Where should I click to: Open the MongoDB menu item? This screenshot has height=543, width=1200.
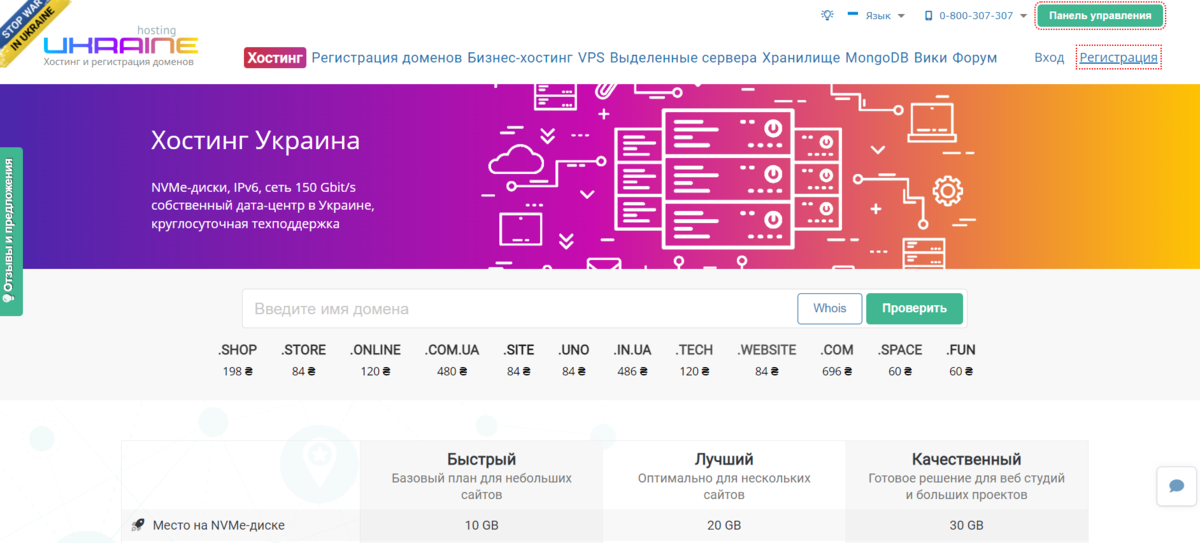877,57
